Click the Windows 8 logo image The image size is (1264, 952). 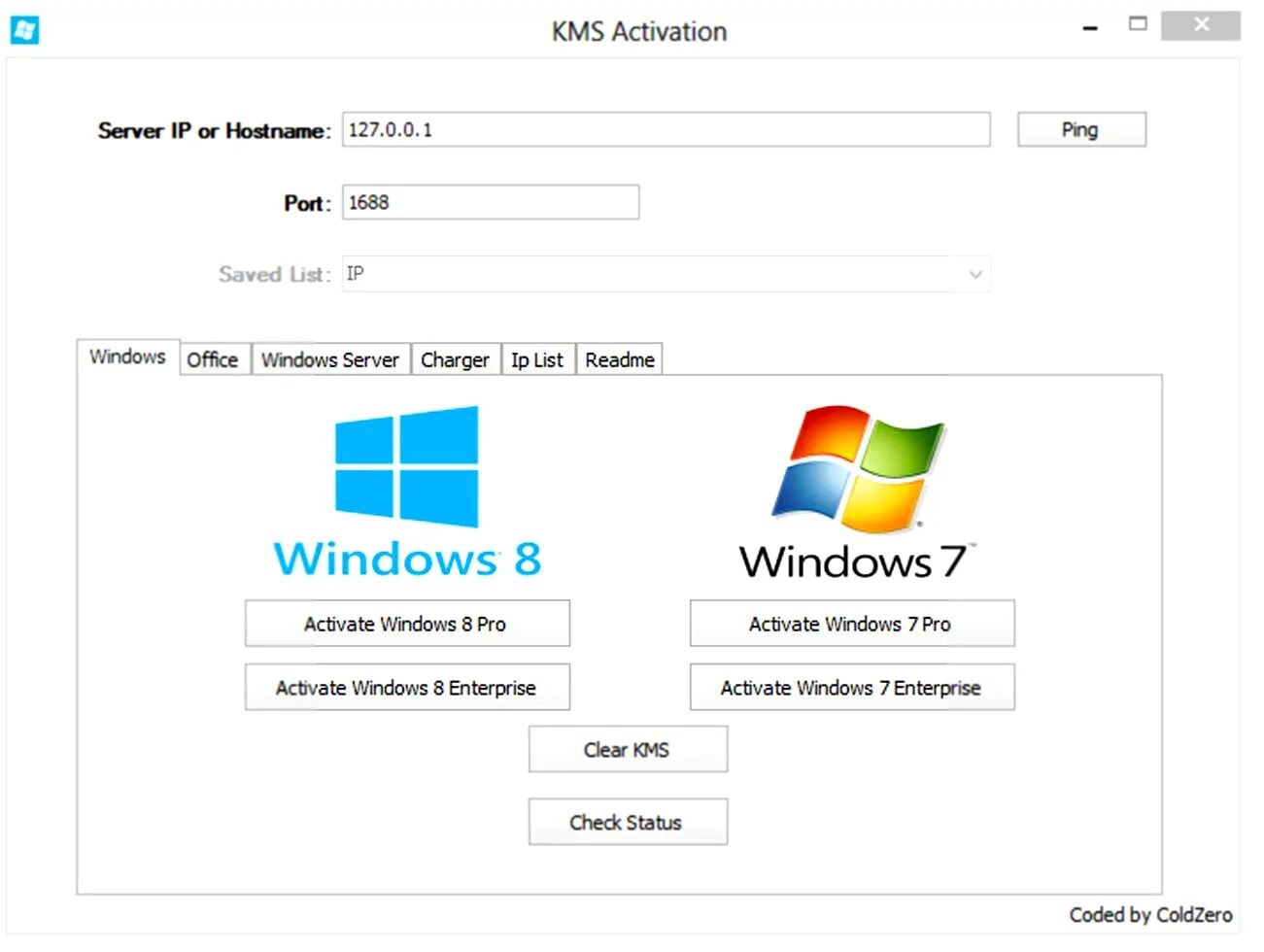pos(407,493)
